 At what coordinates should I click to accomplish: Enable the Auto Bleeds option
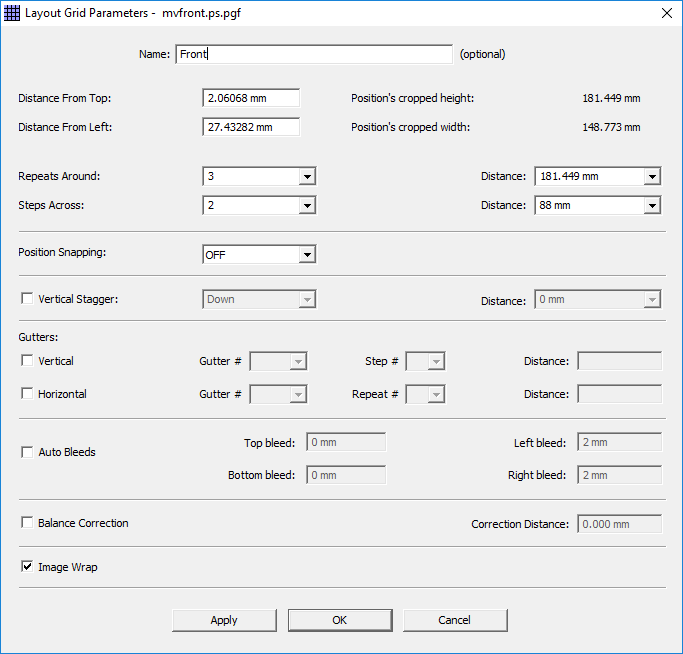coord(27,452)
